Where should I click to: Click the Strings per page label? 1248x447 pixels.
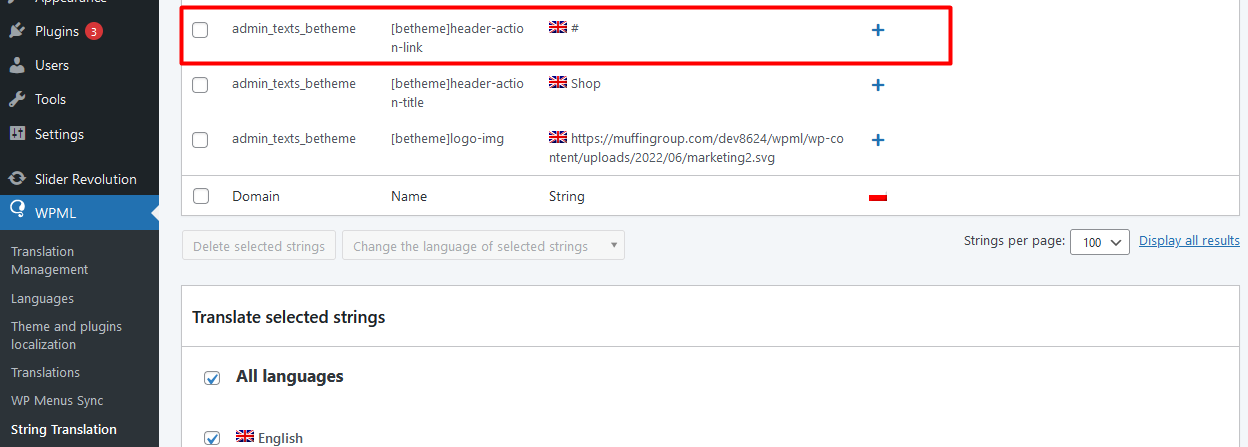(x=1014, y=241)
